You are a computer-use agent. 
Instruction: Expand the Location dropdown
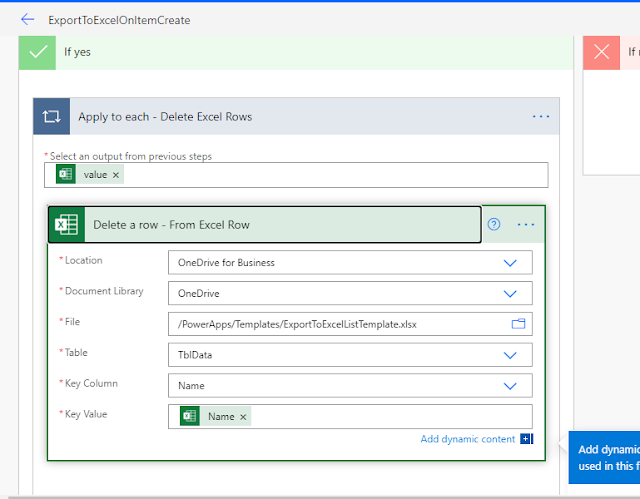pos(510,263)
